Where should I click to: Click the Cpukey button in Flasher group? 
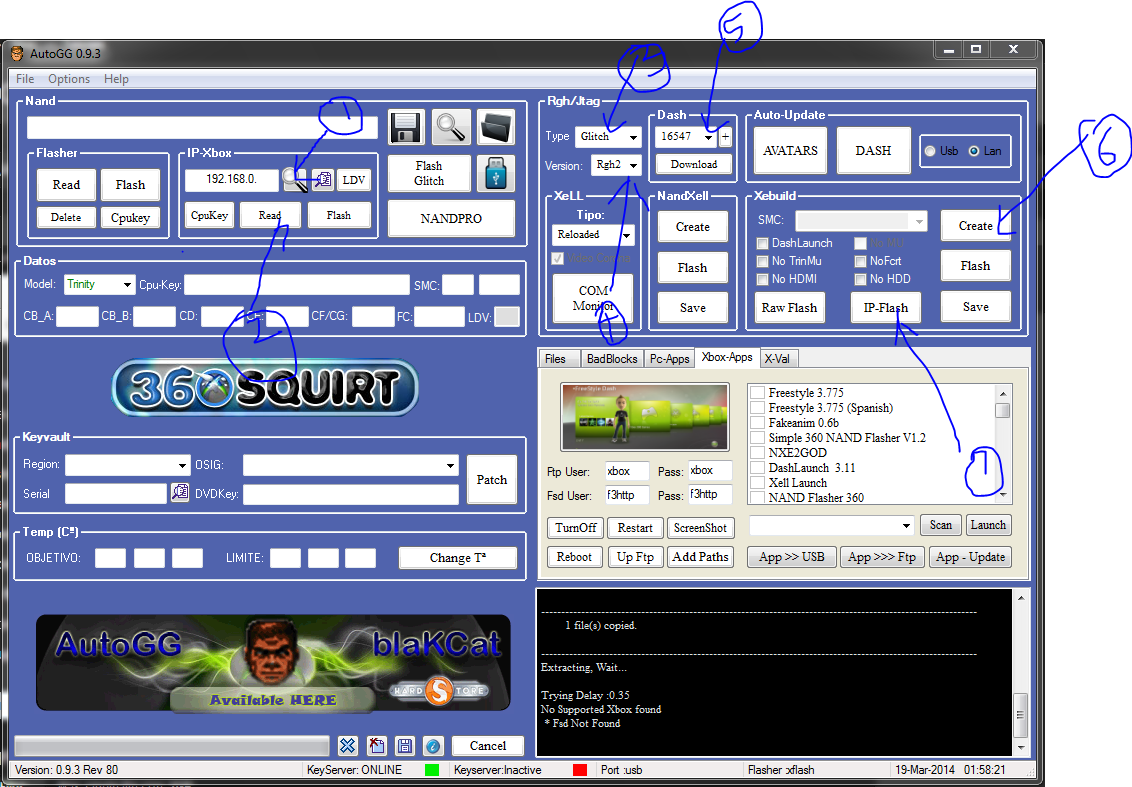click(131, 217)
